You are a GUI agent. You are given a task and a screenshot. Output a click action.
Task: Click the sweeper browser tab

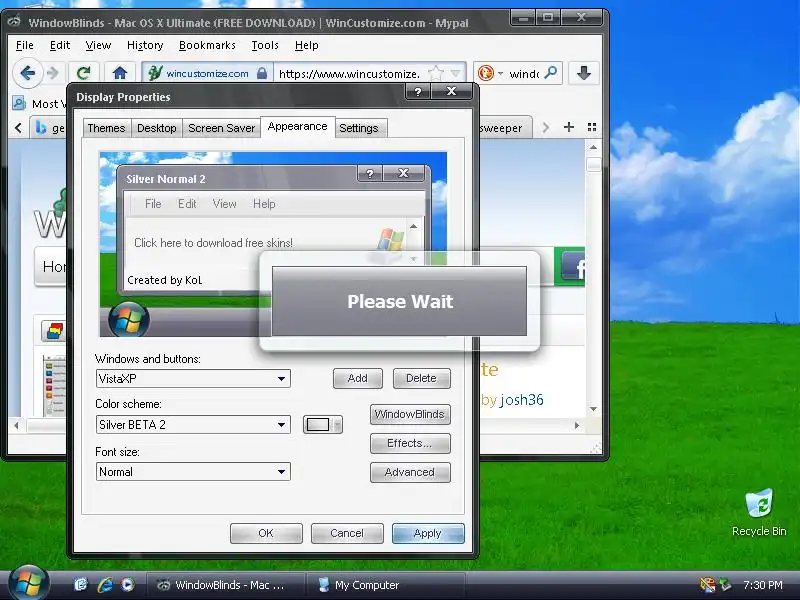pos(505,128)
